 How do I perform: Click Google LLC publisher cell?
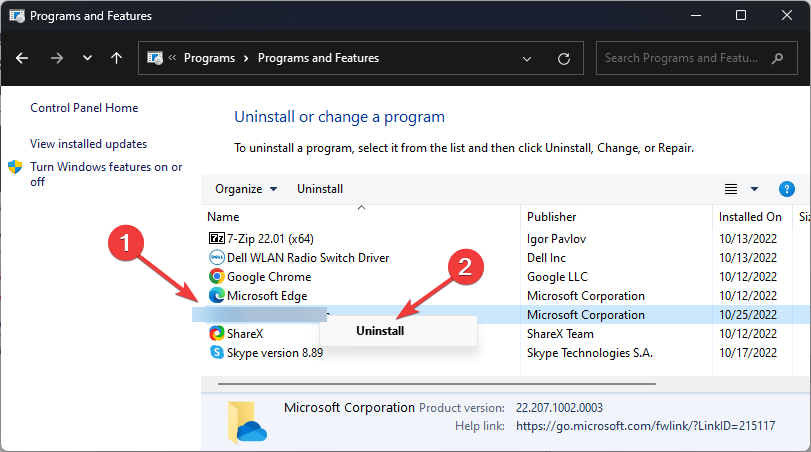coord(557,277)
